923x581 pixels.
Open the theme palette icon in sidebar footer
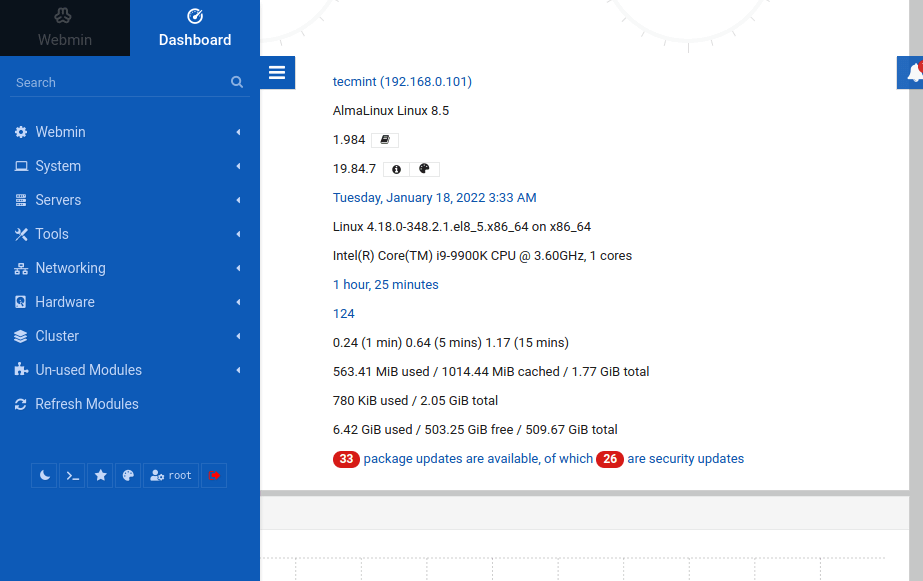tap(128, 475)
